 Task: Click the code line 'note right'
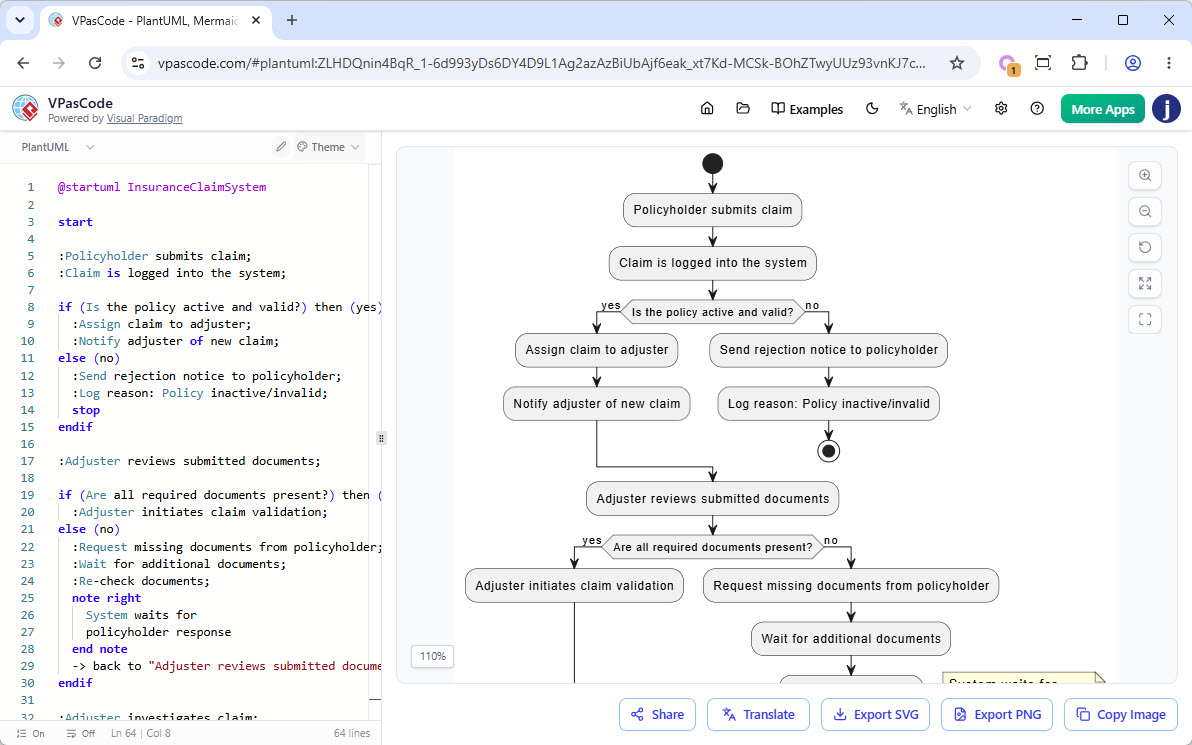pyautogui.click(x=106, y=598)
